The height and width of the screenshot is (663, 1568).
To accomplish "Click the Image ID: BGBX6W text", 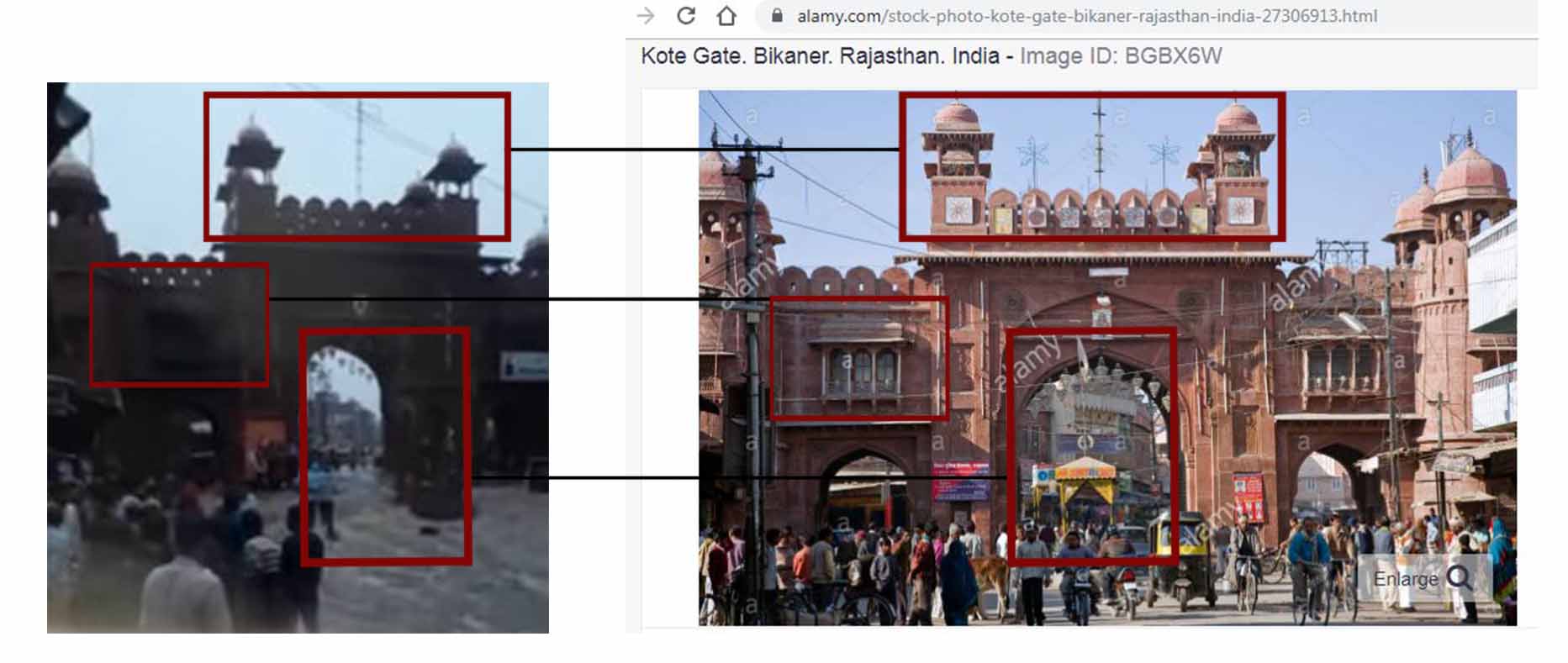I will click(x=1120, y=56).
